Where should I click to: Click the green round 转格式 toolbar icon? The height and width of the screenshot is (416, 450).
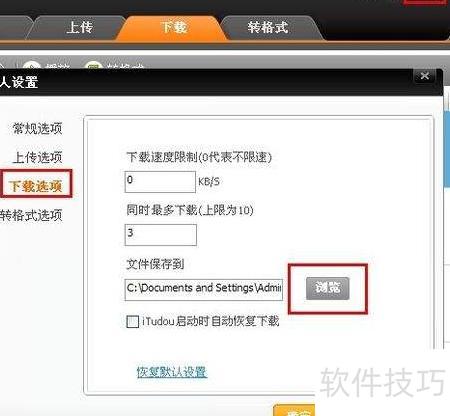click(93, 65)
